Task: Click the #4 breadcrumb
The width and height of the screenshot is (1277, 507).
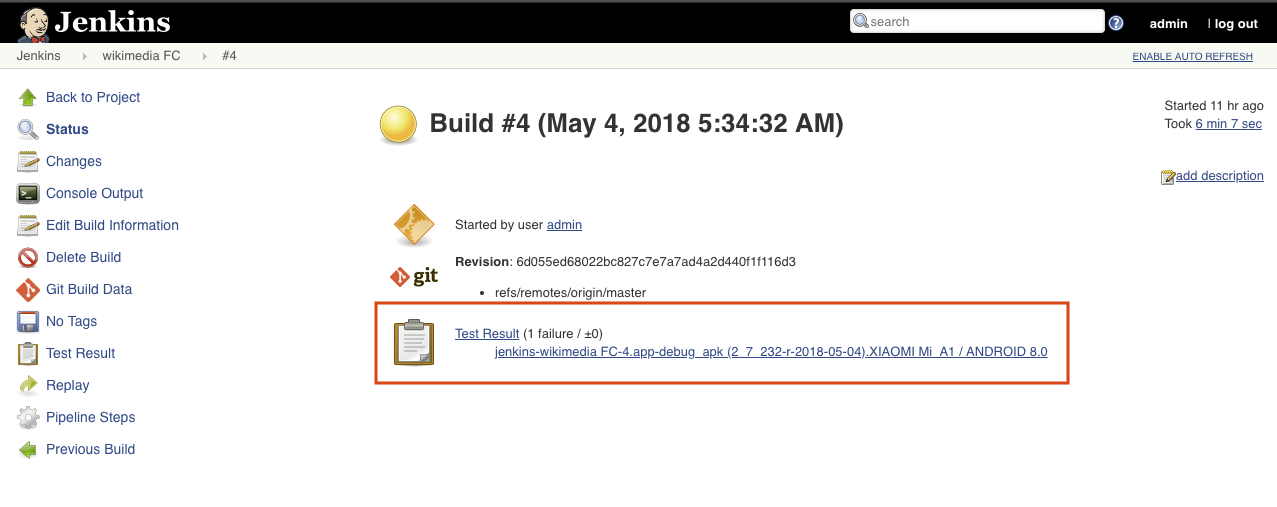Action: (229, 56)
